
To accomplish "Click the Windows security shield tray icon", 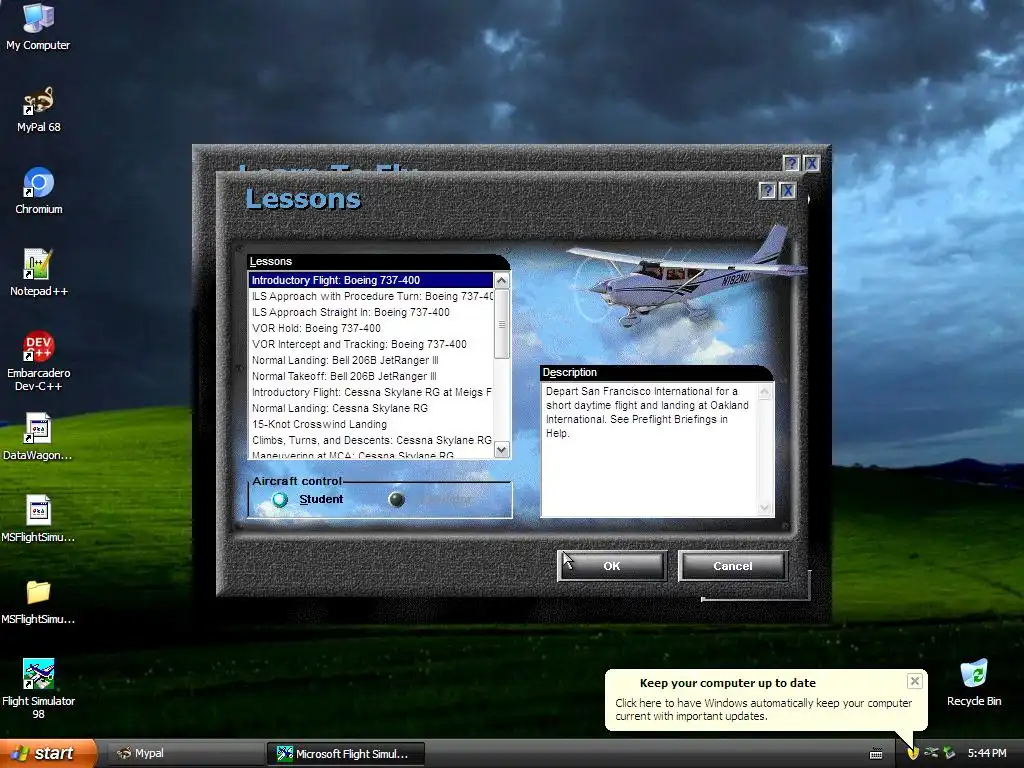I will [913, 753].
